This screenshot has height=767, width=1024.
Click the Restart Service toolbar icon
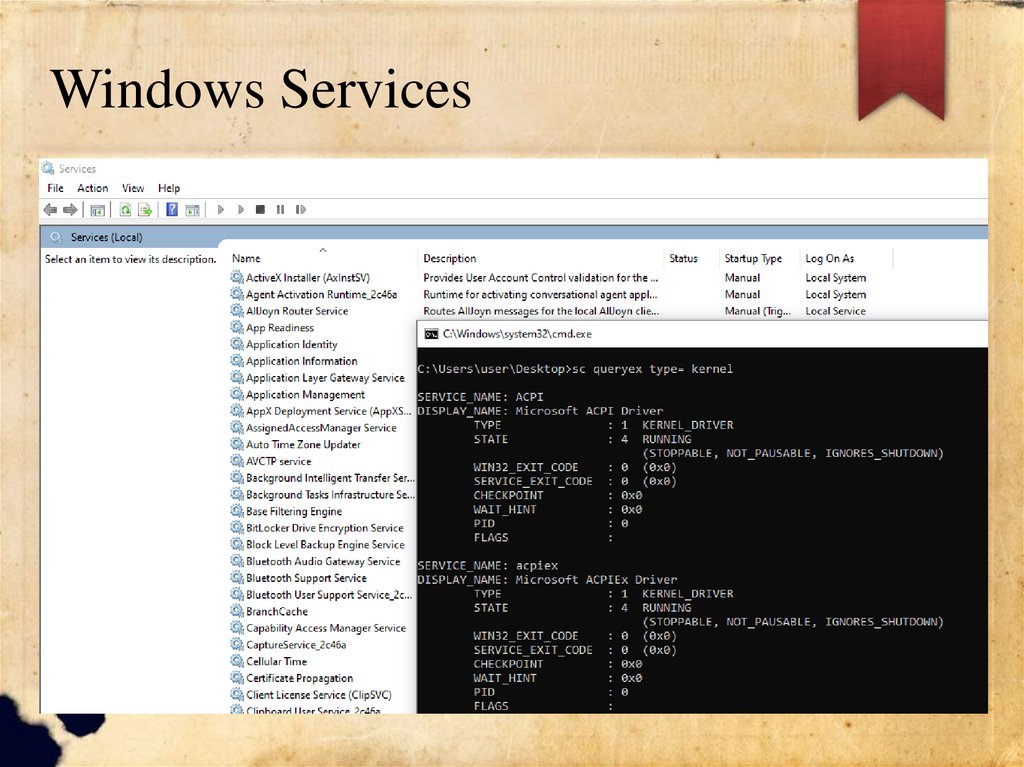click(x=300, y=210)
